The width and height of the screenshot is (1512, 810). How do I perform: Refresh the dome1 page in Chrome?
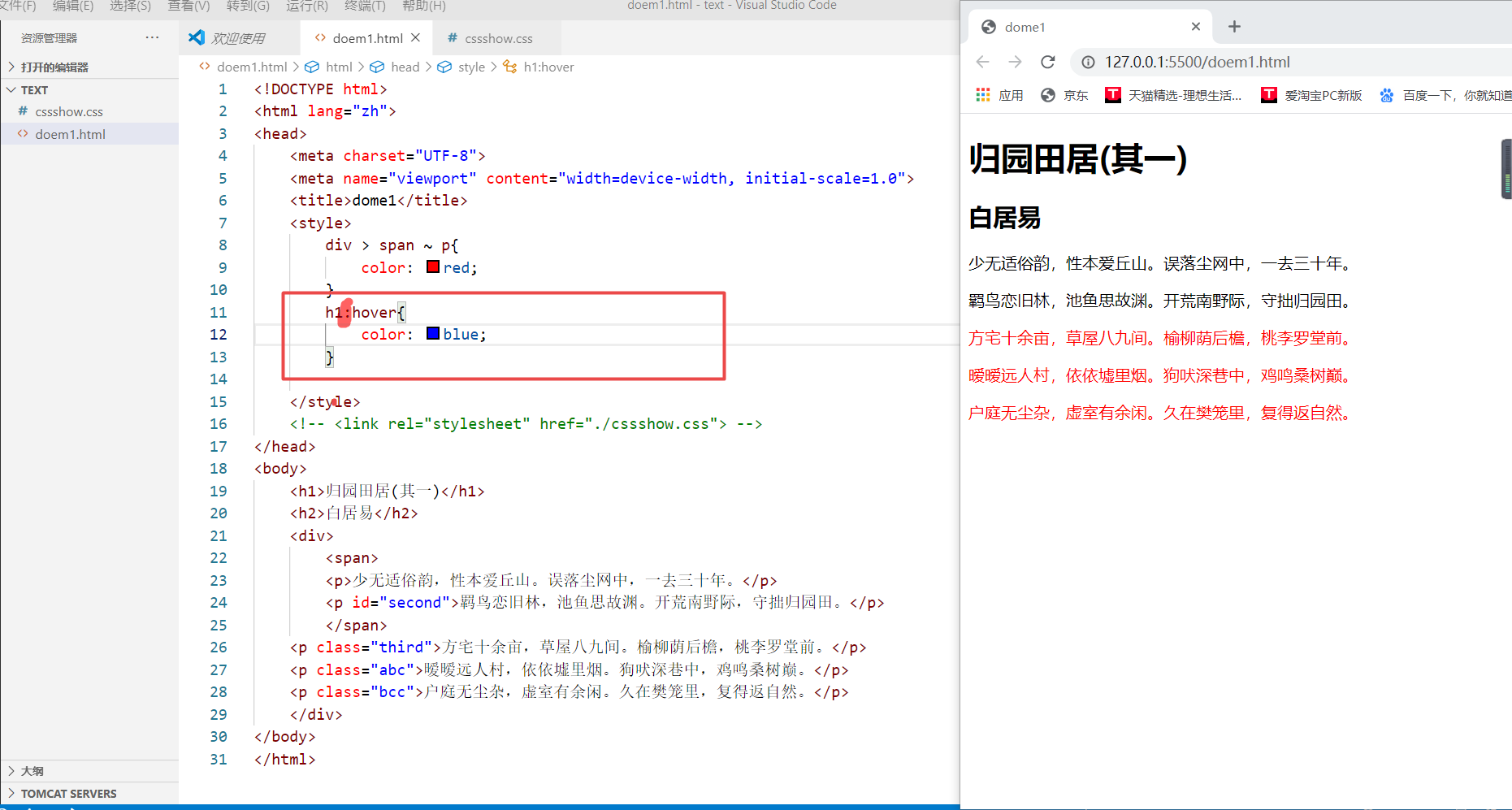point(1047,61)
